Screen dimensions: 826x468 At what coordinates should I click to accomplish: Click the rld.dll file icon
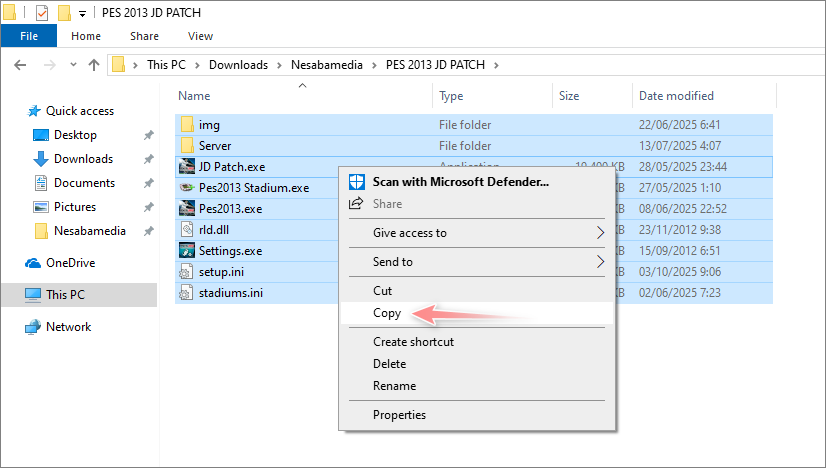187,229
